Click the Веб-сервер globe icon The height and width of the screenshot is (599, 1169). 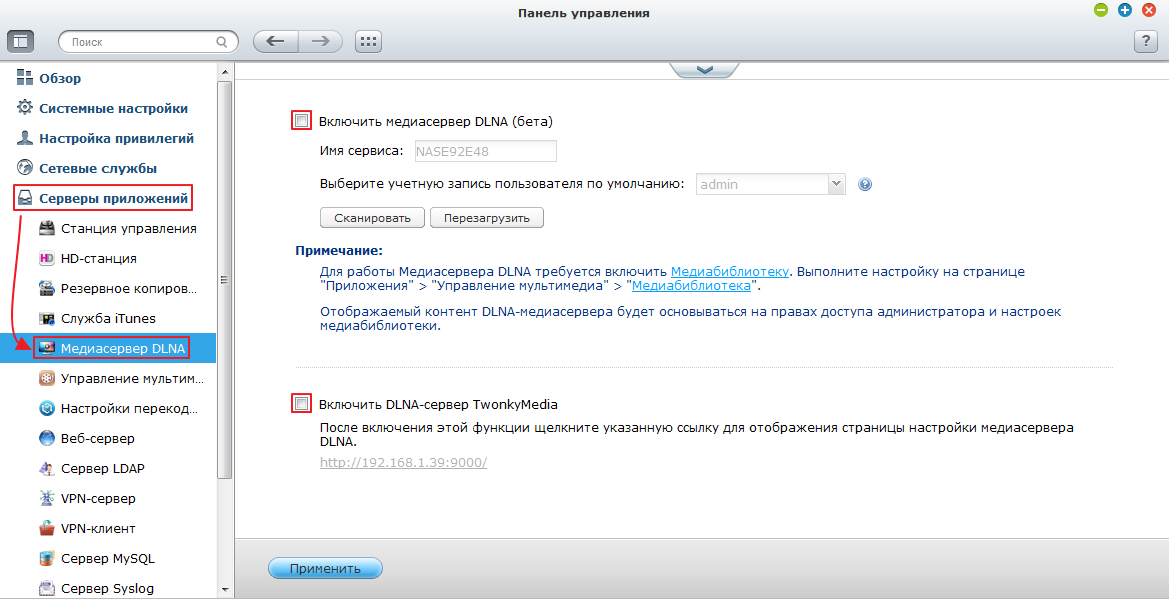pos(47,438)
